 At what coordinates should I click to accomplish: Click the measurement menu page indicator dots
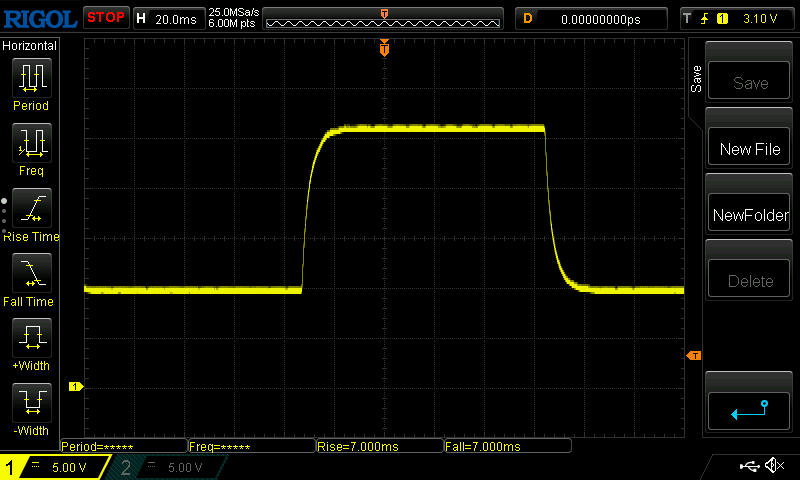click(x=4, y=216)
